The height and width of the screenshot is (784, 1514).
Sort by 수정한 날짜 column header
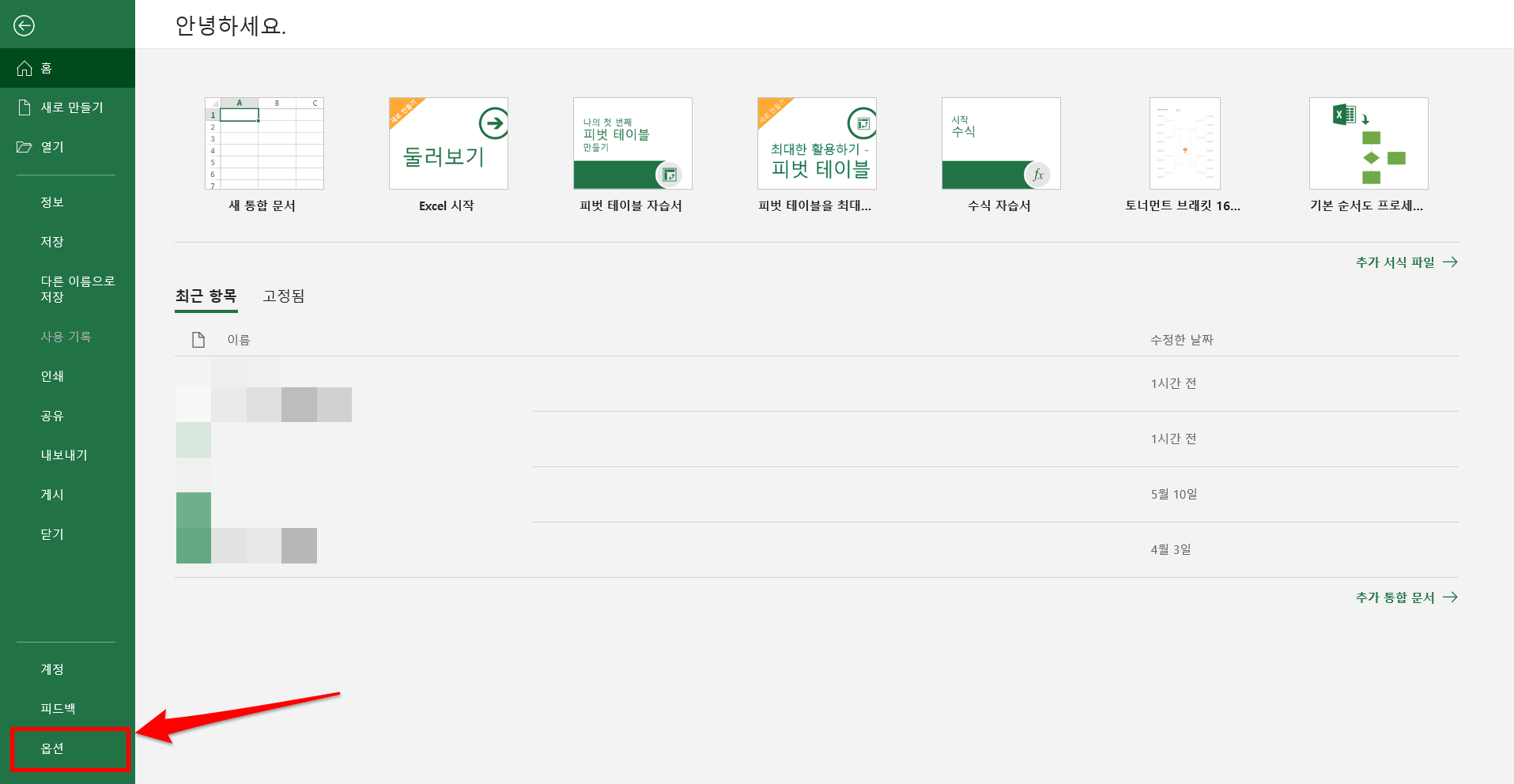(x=1181, y=340)
